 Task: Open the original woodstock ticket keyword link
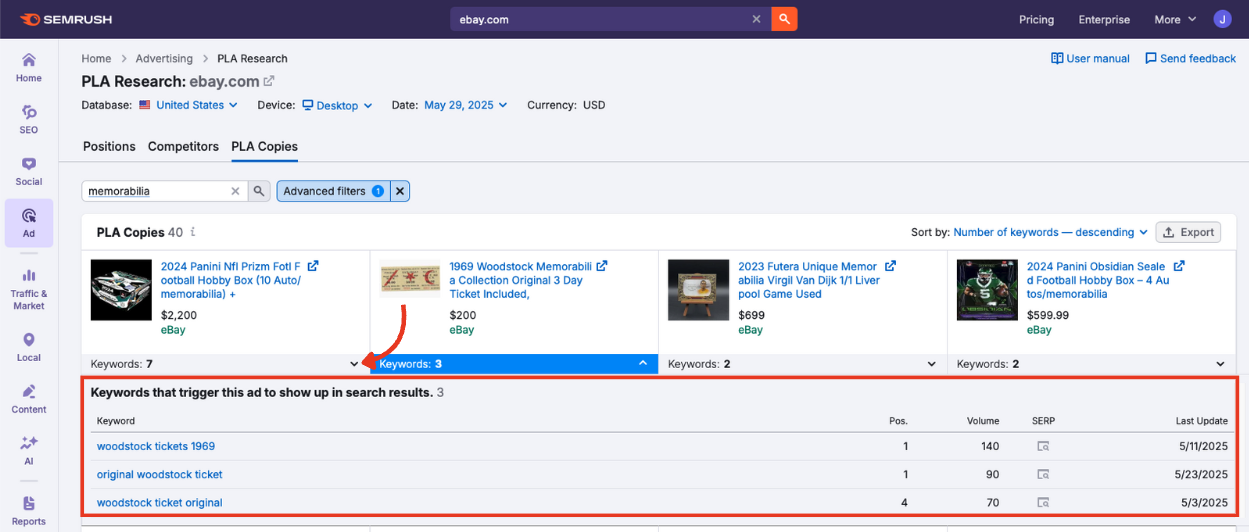159,474
